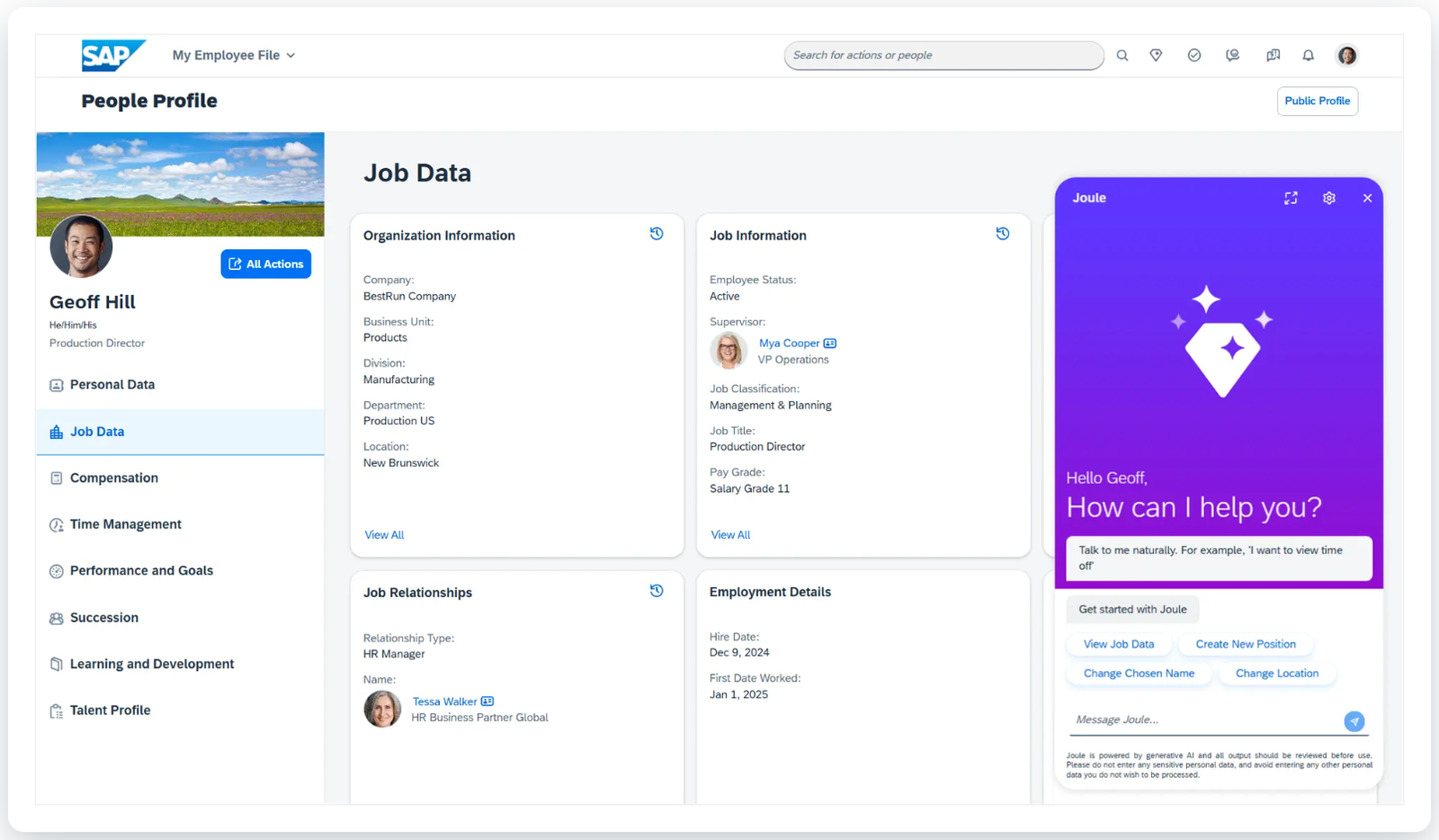
Task: Open Talent Profile section
Action: pyautogui.click(x=111, y=710)
